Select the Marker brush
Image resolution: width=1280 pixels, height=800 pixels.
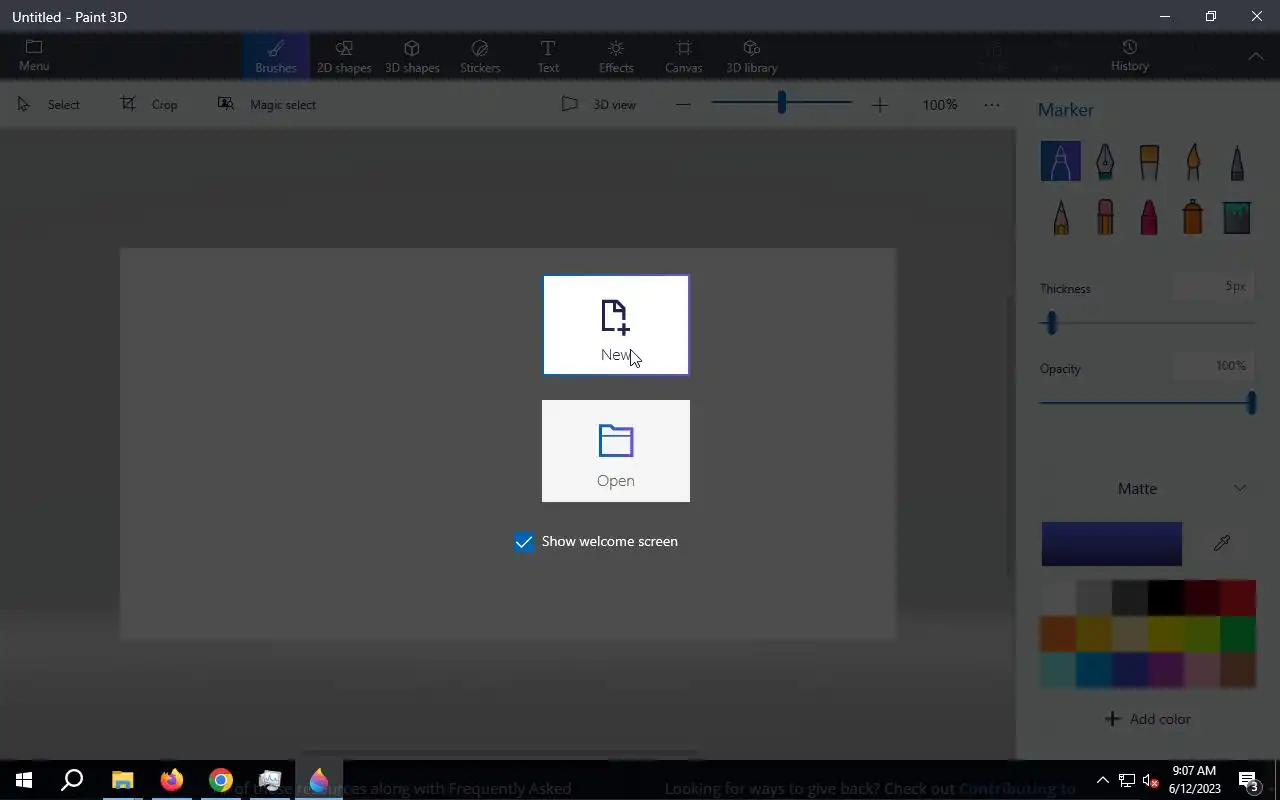pyautogui.click(x=1061, y=161)
